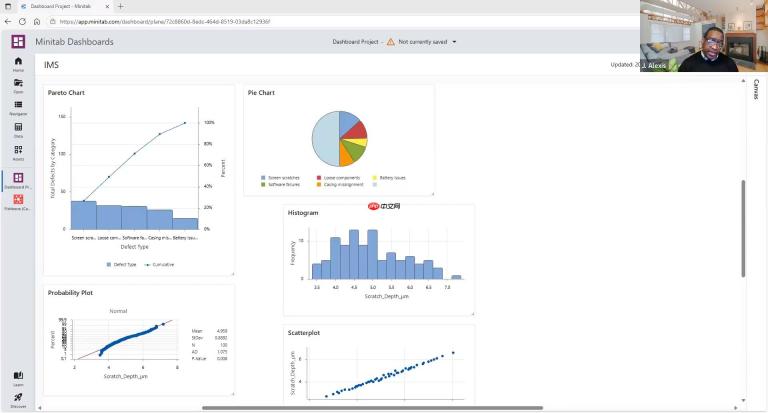Select the Probability Plot title
The width and height of the screenshot is (768, 413).
70,292
